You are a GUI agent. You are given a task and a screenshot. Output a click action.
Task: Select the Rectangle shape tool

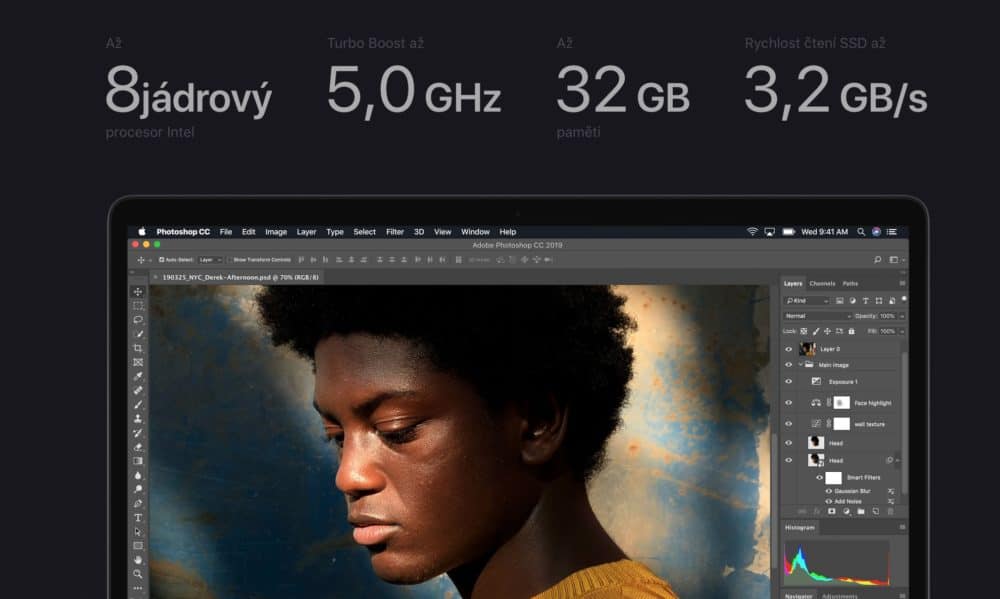coord(138,545)
